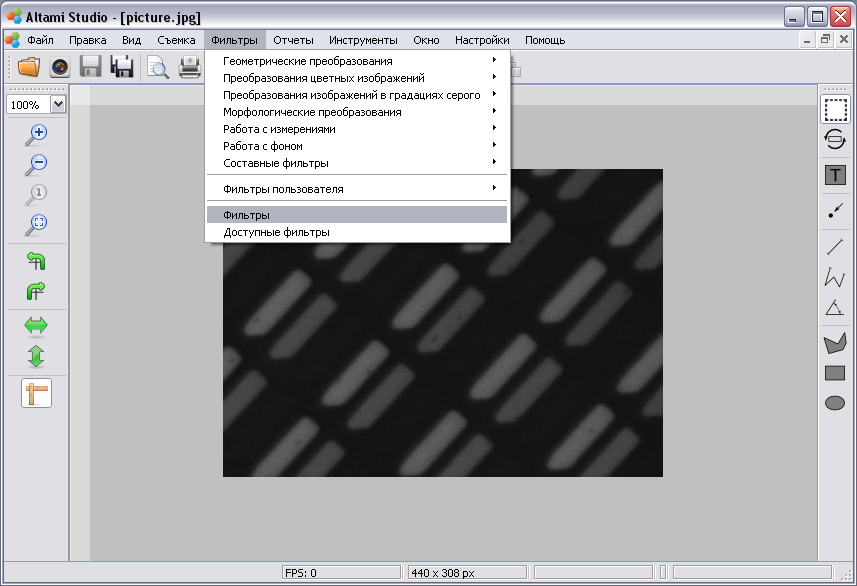Select the ellipse tool
This screenshot has height=586, width=857.
click(835, 403)
